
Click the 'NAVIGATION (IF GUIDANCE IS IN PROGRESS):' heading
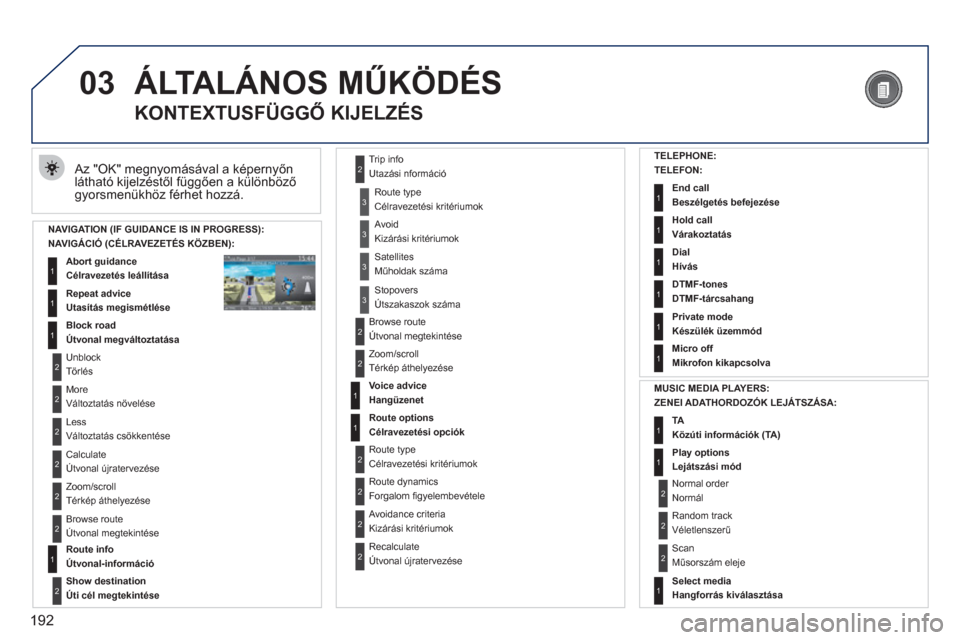pos(156,230)
